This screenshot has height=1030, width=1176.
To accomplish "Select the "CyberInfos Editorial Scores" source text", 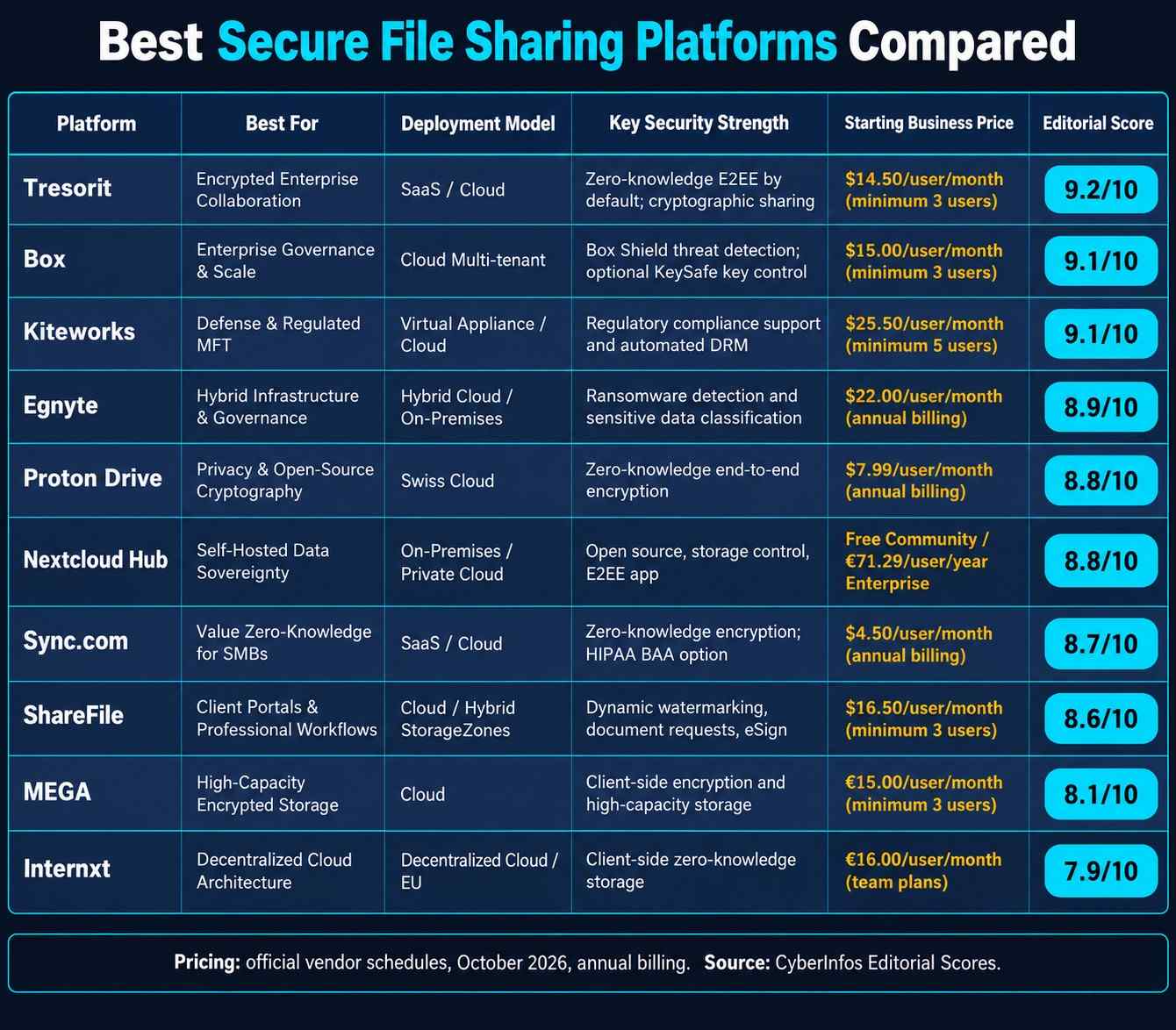I will (x=887, y=962).
